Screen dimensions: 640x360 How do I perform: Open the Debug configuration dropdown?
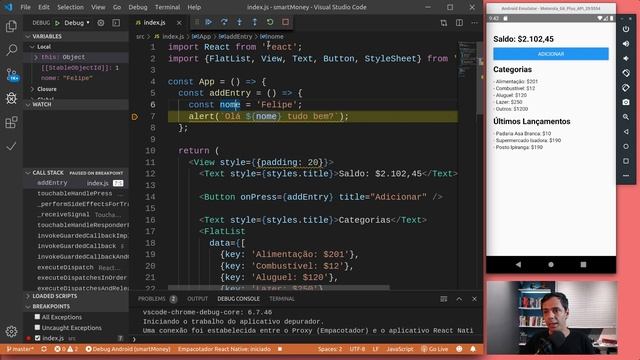click(77, 23)
